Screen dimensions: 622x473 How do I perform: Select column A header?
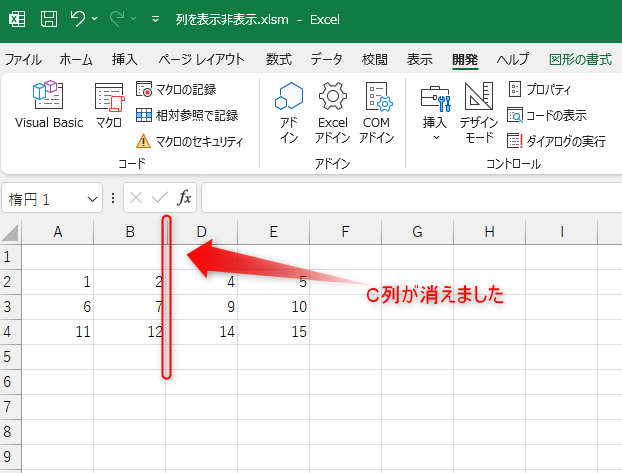coord(58,232)
